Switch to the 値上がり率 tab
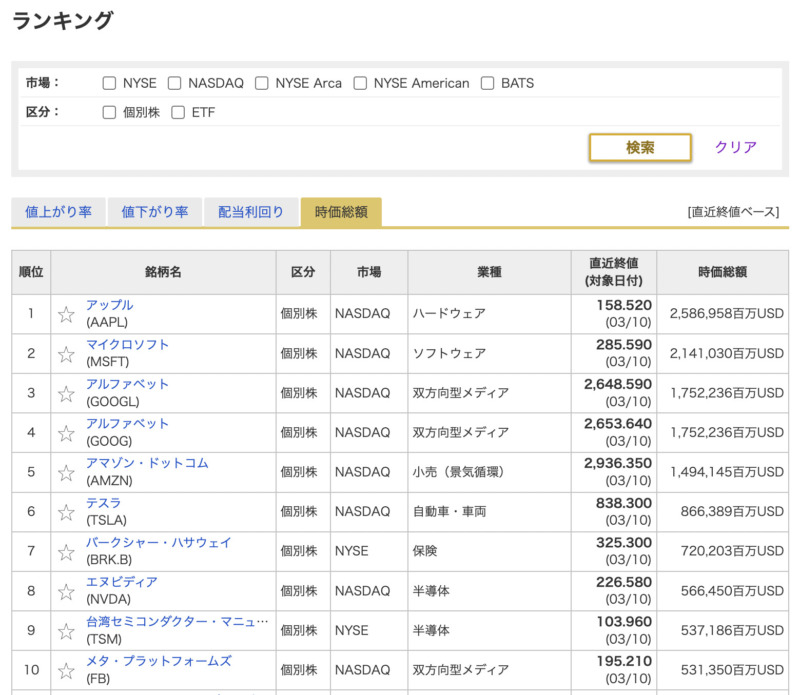 (58, 212)
